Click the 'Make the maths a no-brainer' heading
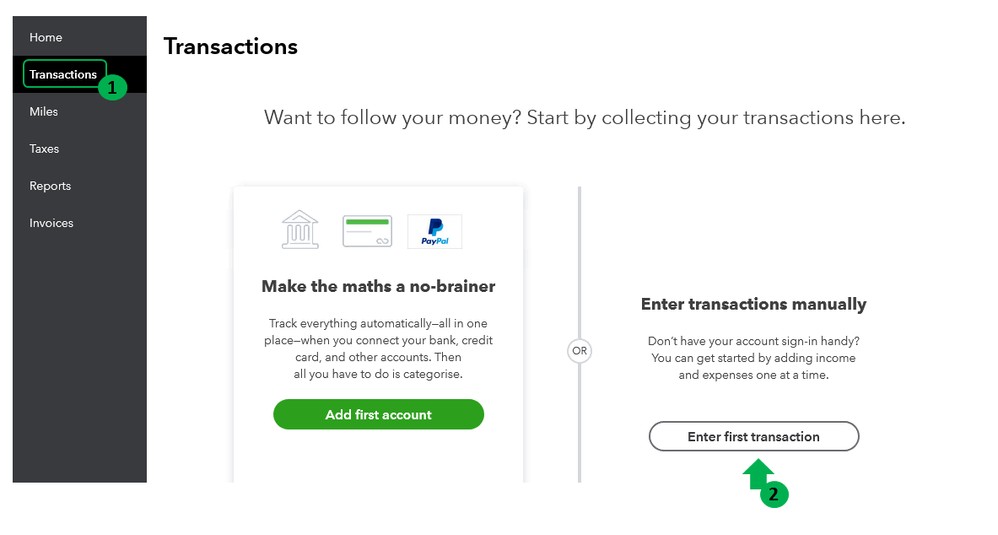Viewport: 998px width, 535px height. 378,286
